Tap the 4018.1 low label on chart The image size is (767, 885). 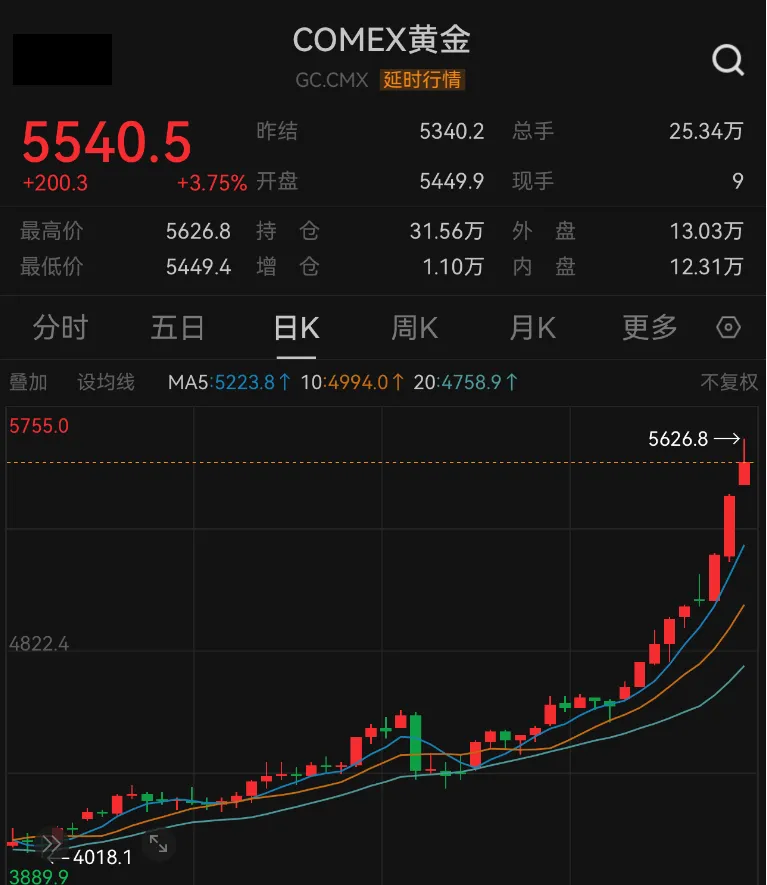pyautogui.click(x=102, y=857)
